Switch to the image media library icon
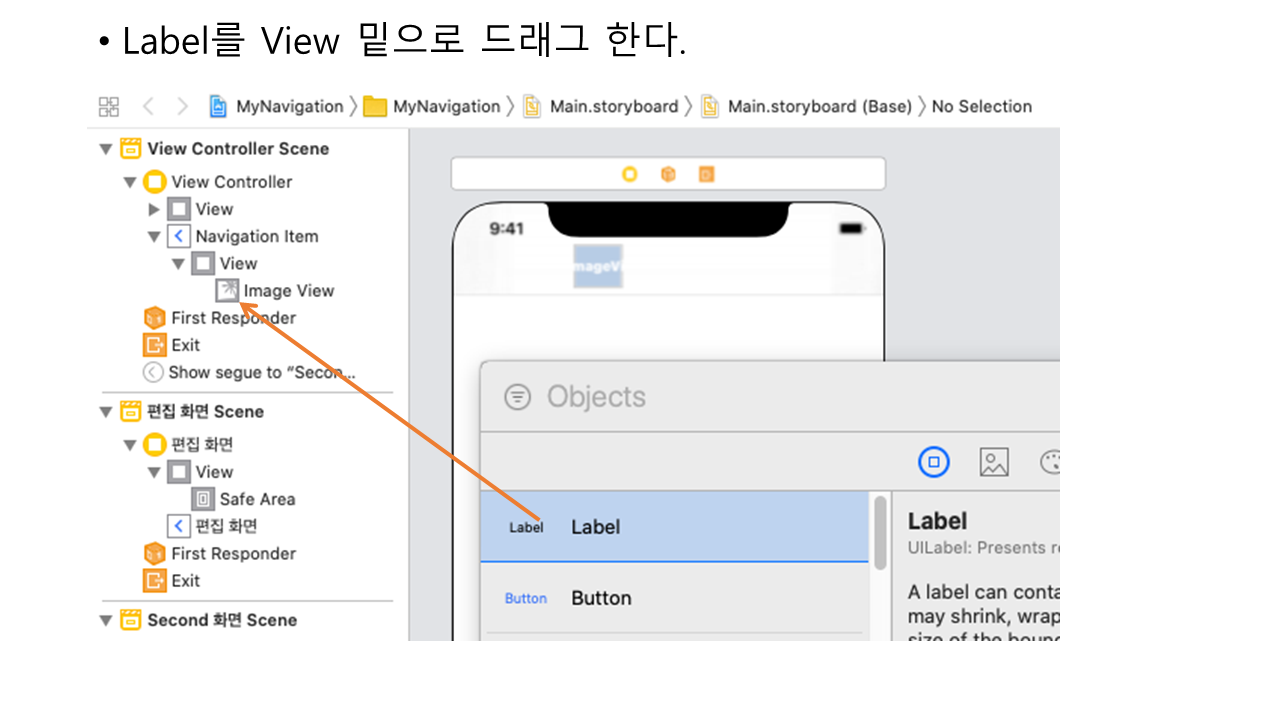The height and width of the screenshot is (720, 1280). (x=993, y=462)
